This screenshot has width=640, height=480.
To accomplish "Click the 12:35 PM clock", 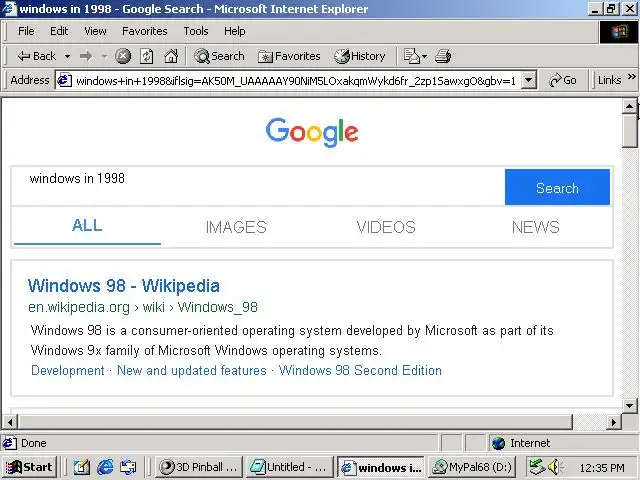I will coord(602,468).
